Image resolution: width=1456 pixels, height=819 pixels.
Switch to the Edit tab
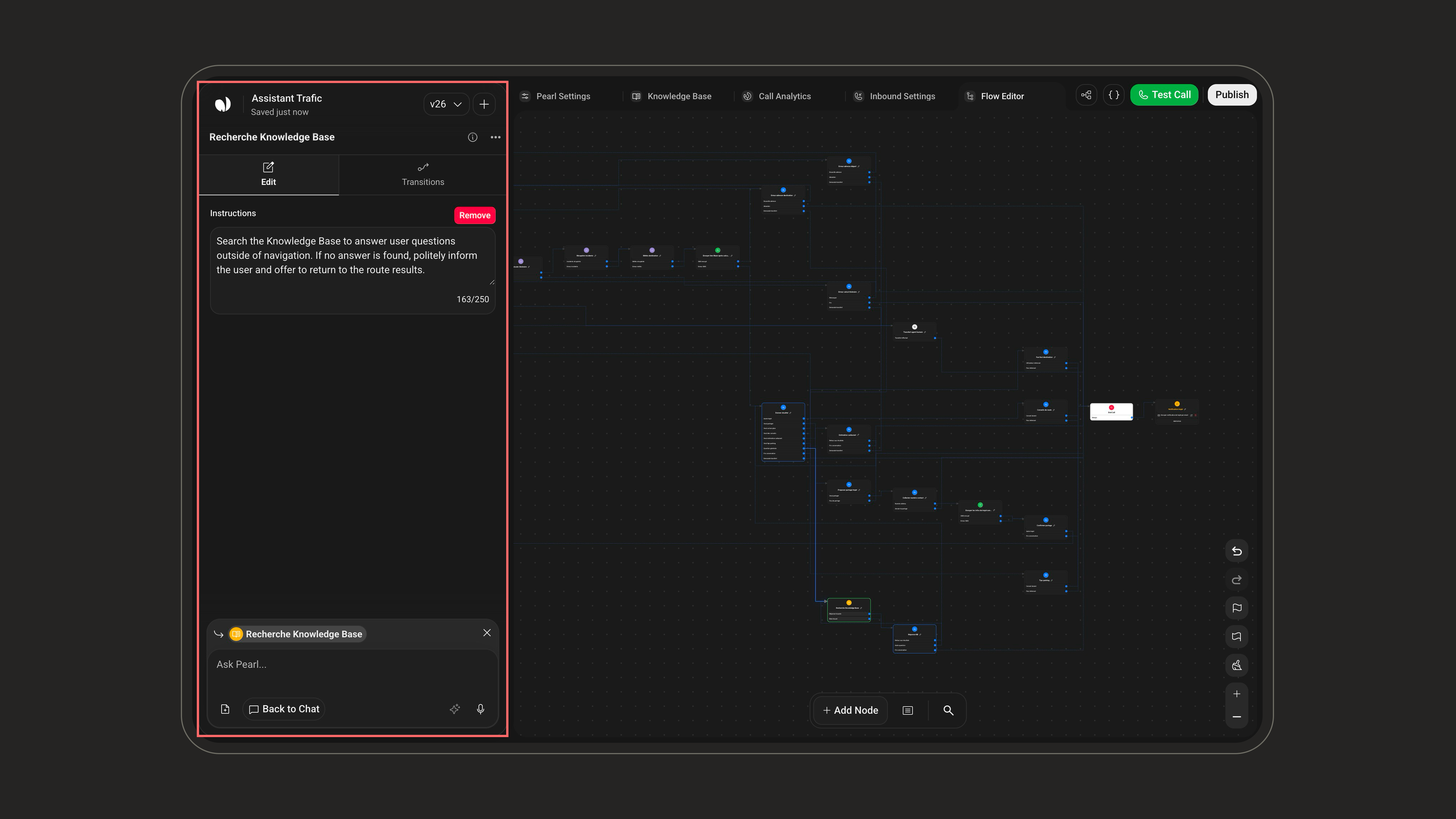point(268,174)
